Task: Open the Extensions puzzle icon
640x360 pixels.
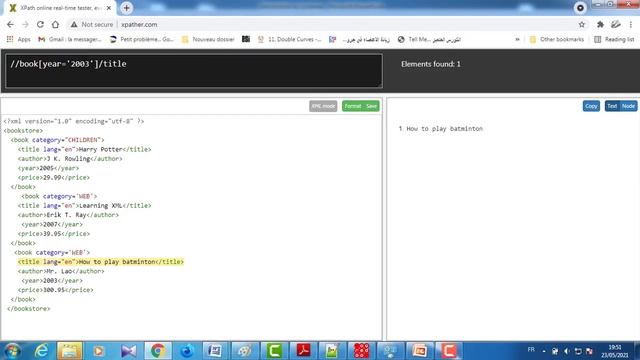Action: [600, 24]
